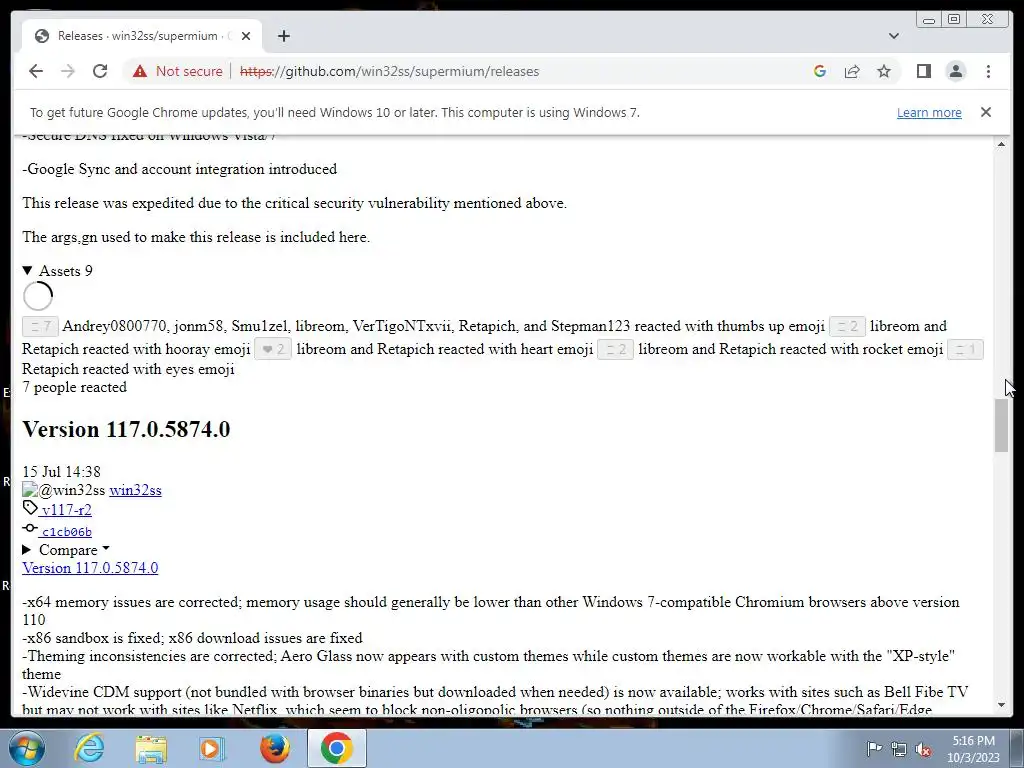Close the Releases supermium tab
The image size is (1024, 768).
[246, 36]
